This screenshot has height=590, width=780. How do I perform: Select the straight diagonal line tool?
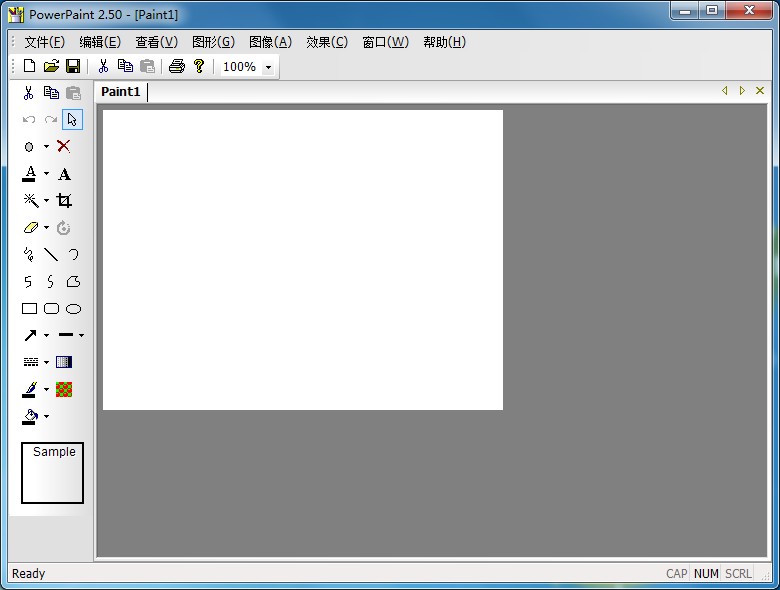click(51, 254)
